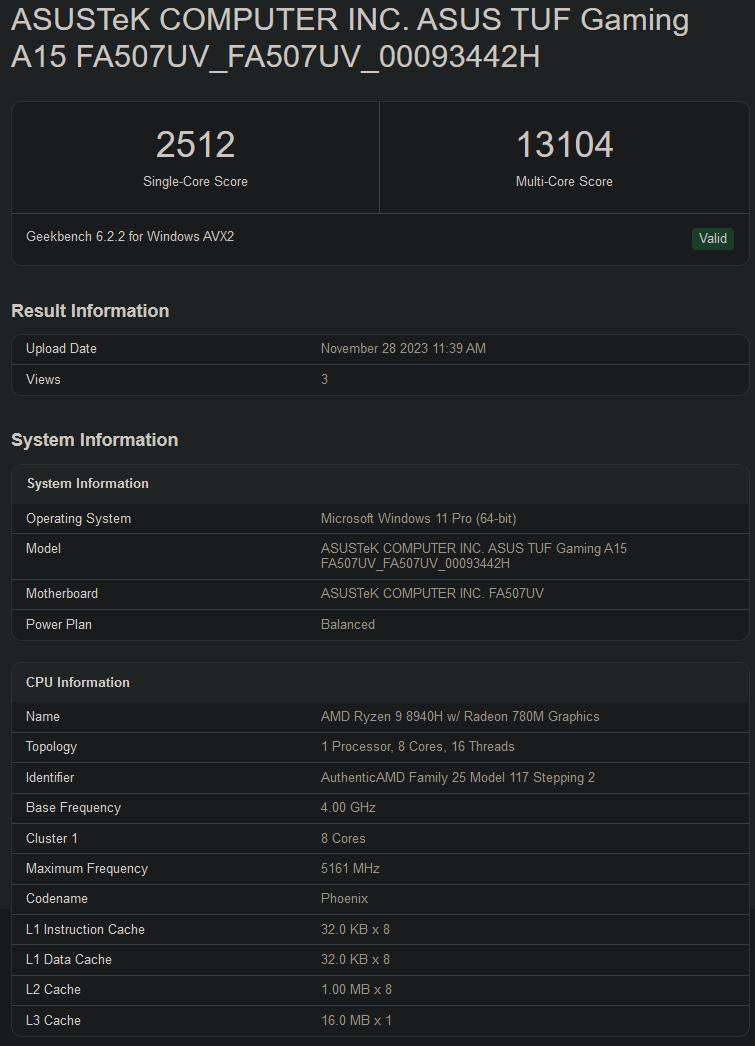Click the Maximum Frequency 5161 MHz value
The width and height of the screenshot is (755, 1046).
click(x=350, y=869)
